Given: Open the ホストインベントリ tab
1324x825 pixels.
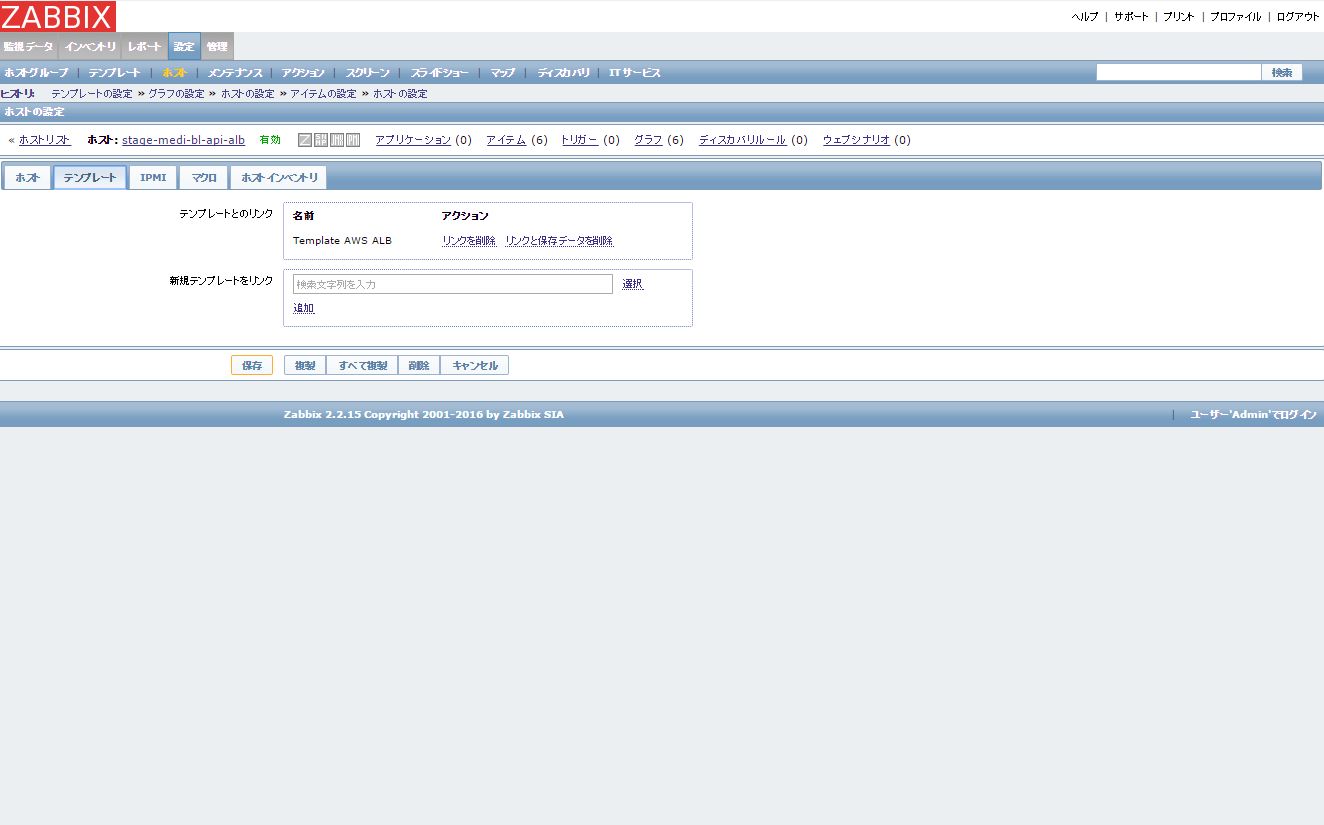Looking at the screenshot, I should pos(278,176).
